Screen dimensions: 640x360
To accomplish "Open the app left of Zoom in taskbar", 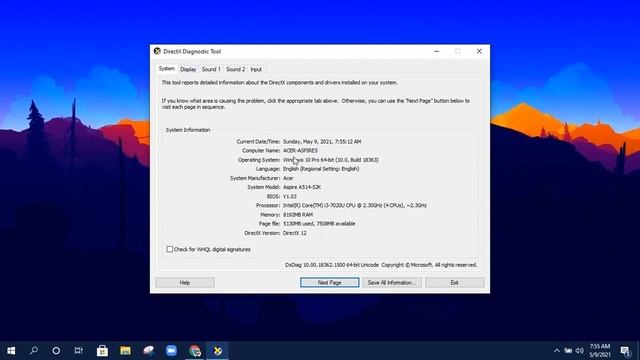I will click(149, 351).
